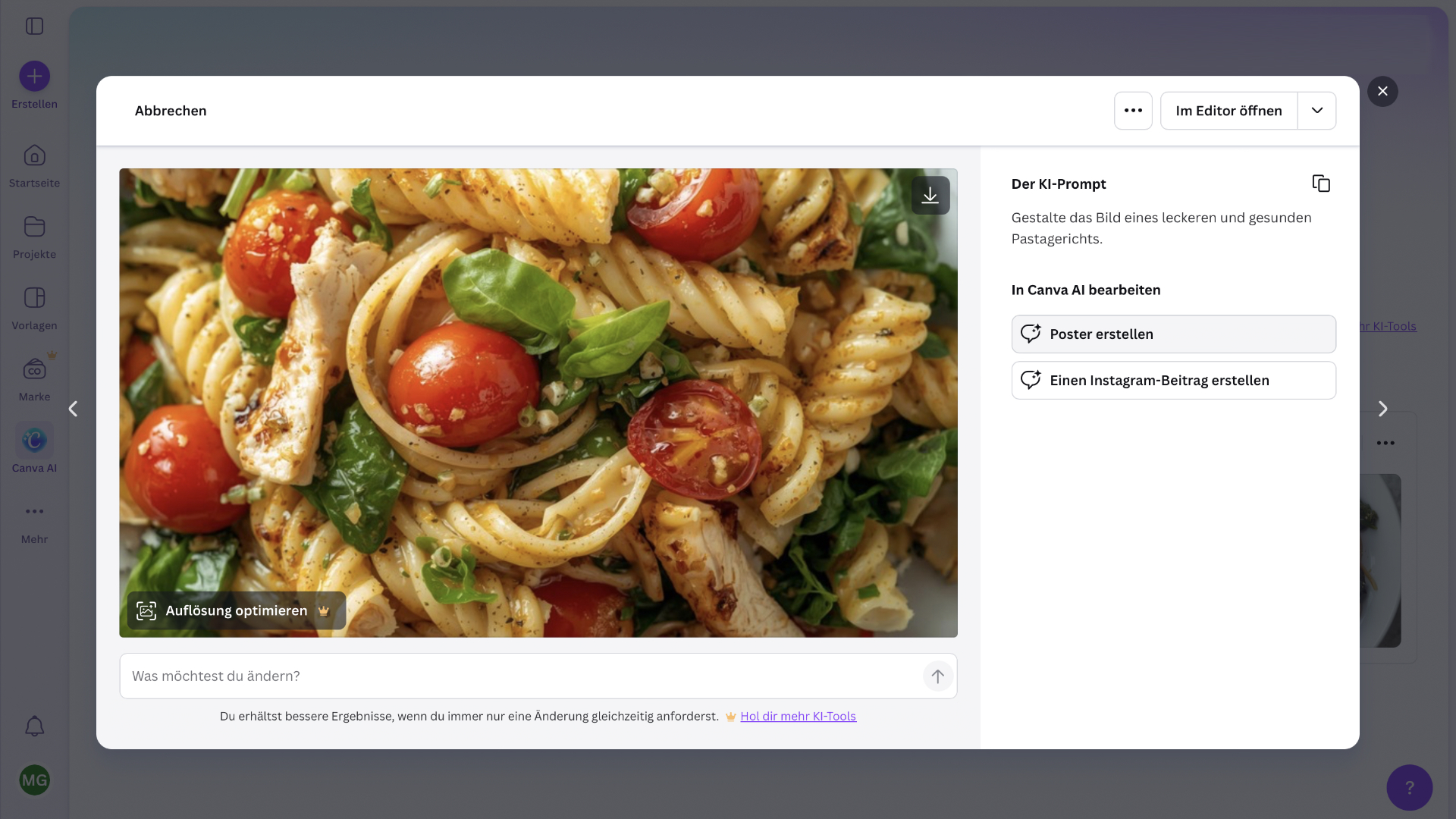Click the Erstellen plus button
Viewport: 1456px width, 819px height.
point(34,77)
